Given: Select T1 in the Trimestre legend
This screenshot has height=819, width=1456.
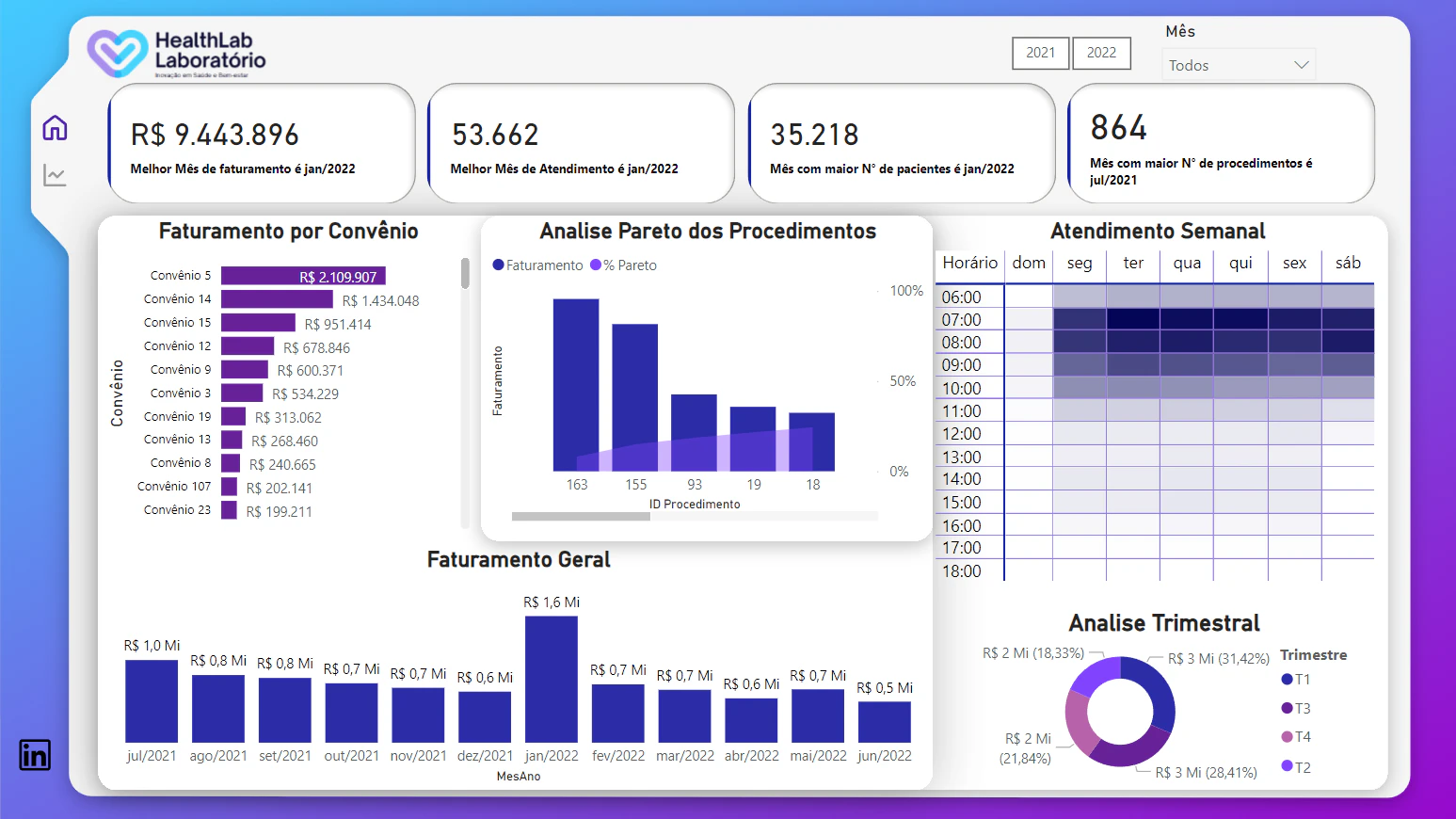Looking at the screenshot, I should click(1287, 680).
